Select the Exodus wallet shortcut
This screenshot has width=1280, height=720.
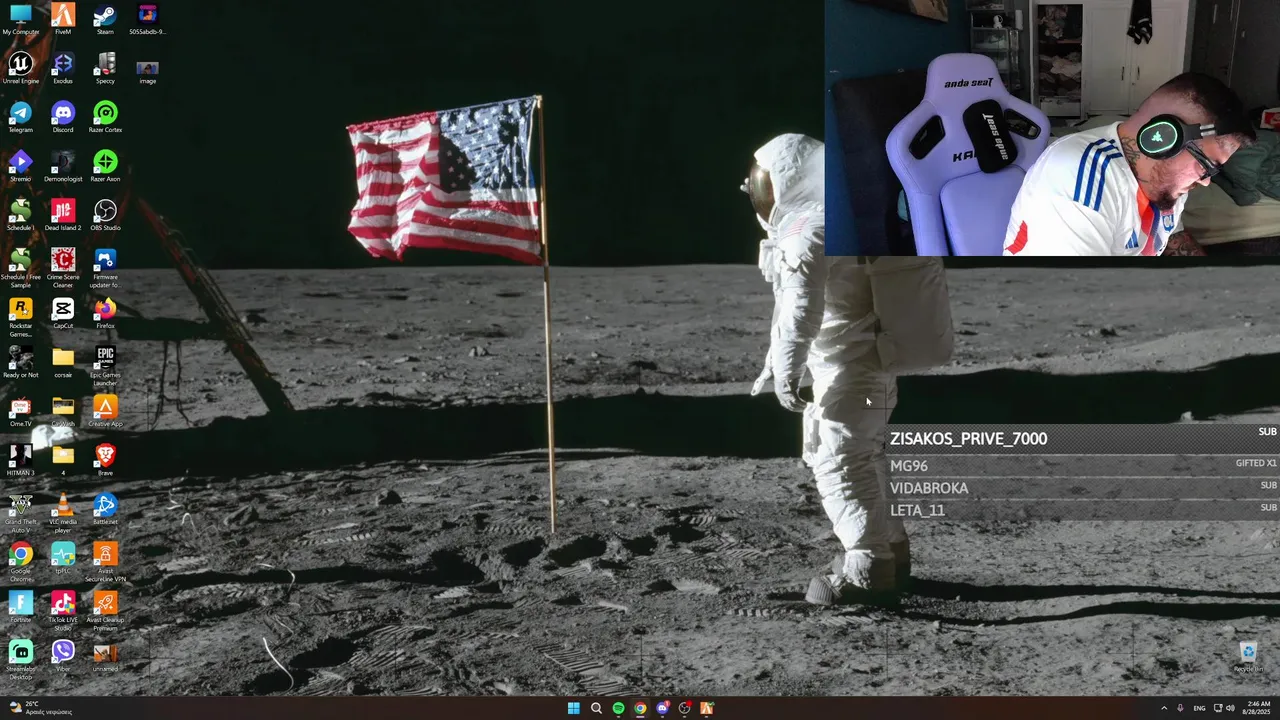(x=63, y=68)
